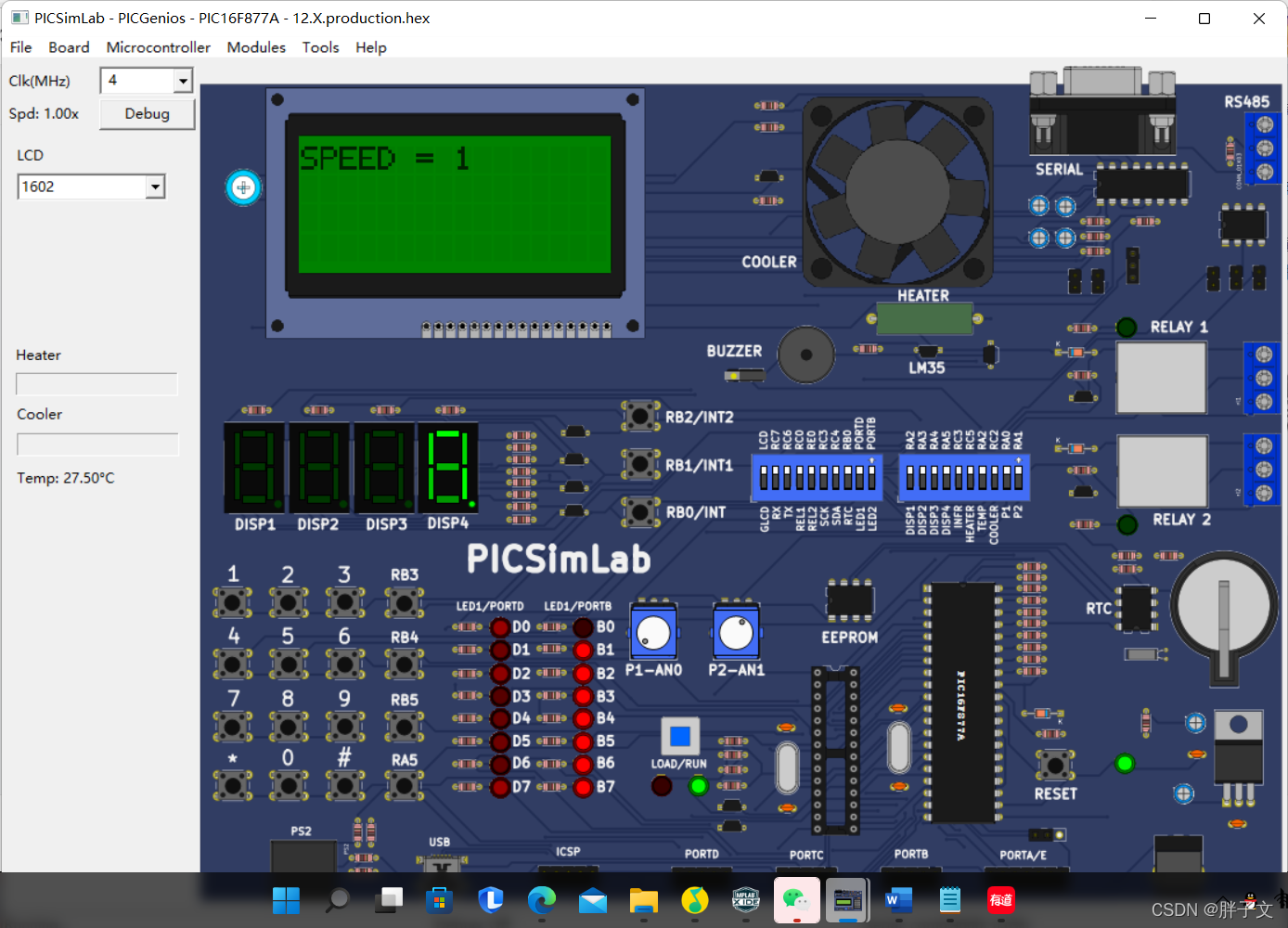Click keypad key 5 button
This screenshot has width=1288, height=928.
[289, 664]
